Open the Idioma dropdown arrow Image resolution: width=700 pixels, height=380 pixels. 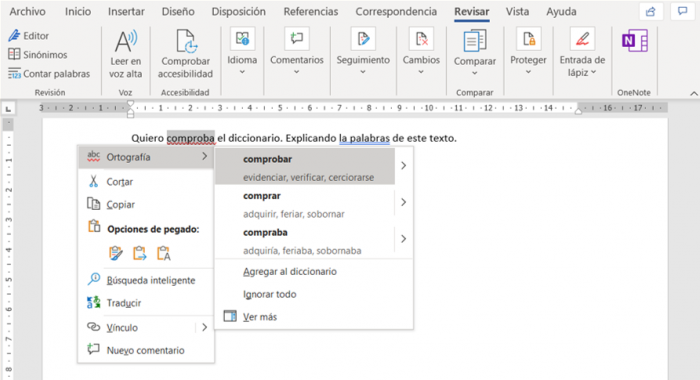(242, 72)
